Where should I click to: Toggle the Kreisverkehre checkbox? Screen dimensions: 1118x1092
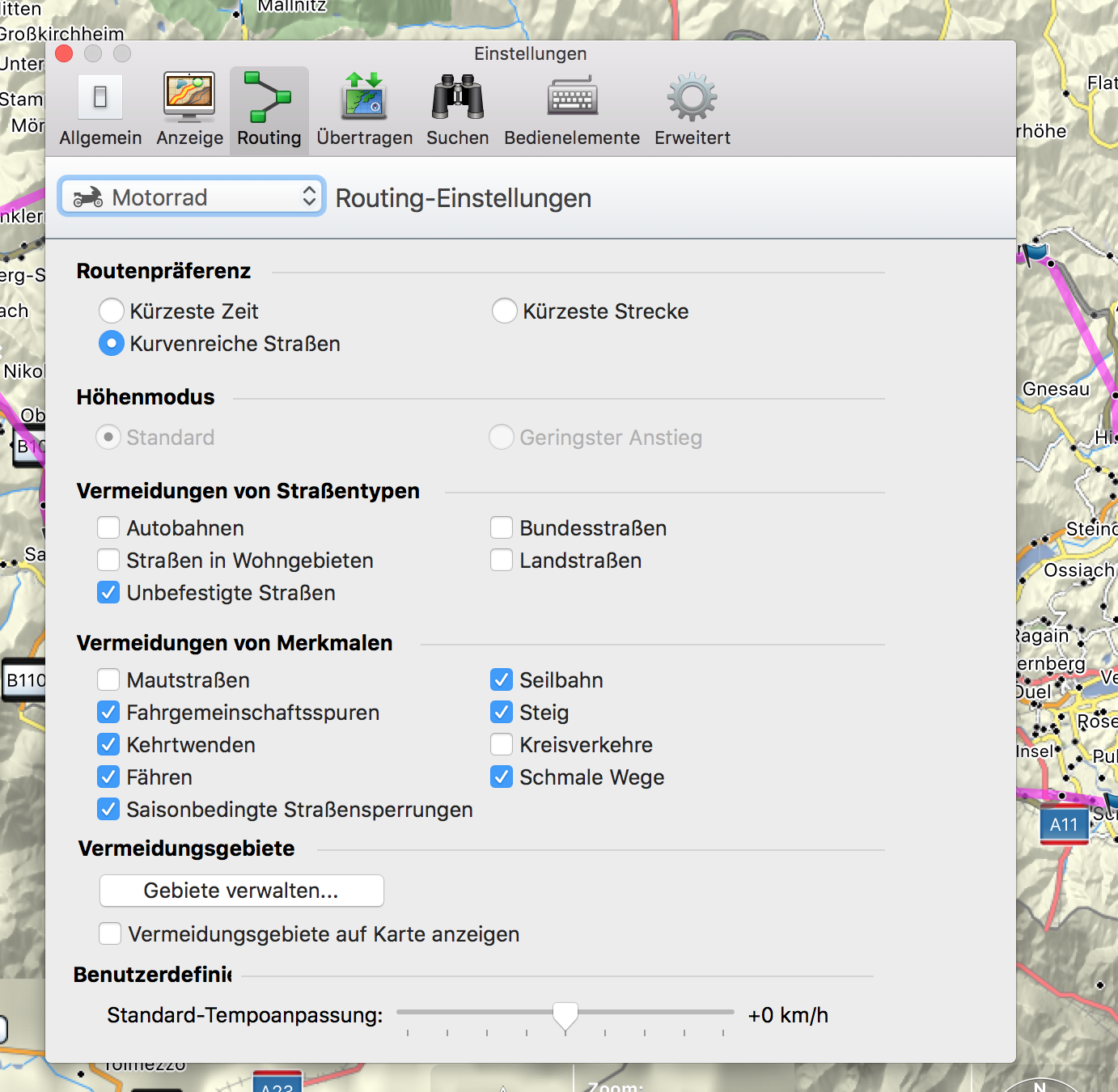pyautogui.click(x=502, y=745)
